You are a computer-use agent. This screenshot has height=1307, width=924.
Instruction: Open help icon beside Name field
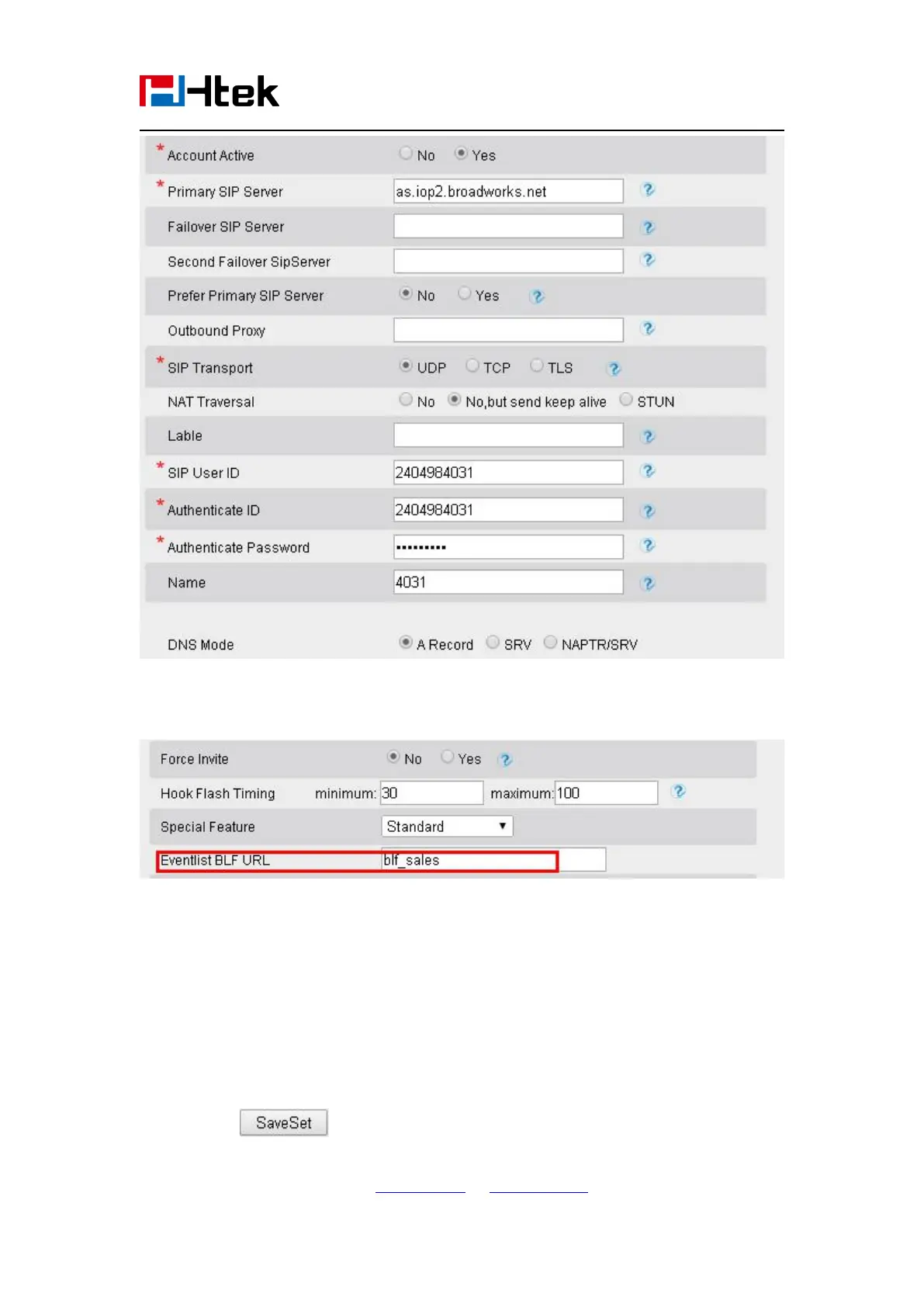[648, 584]
